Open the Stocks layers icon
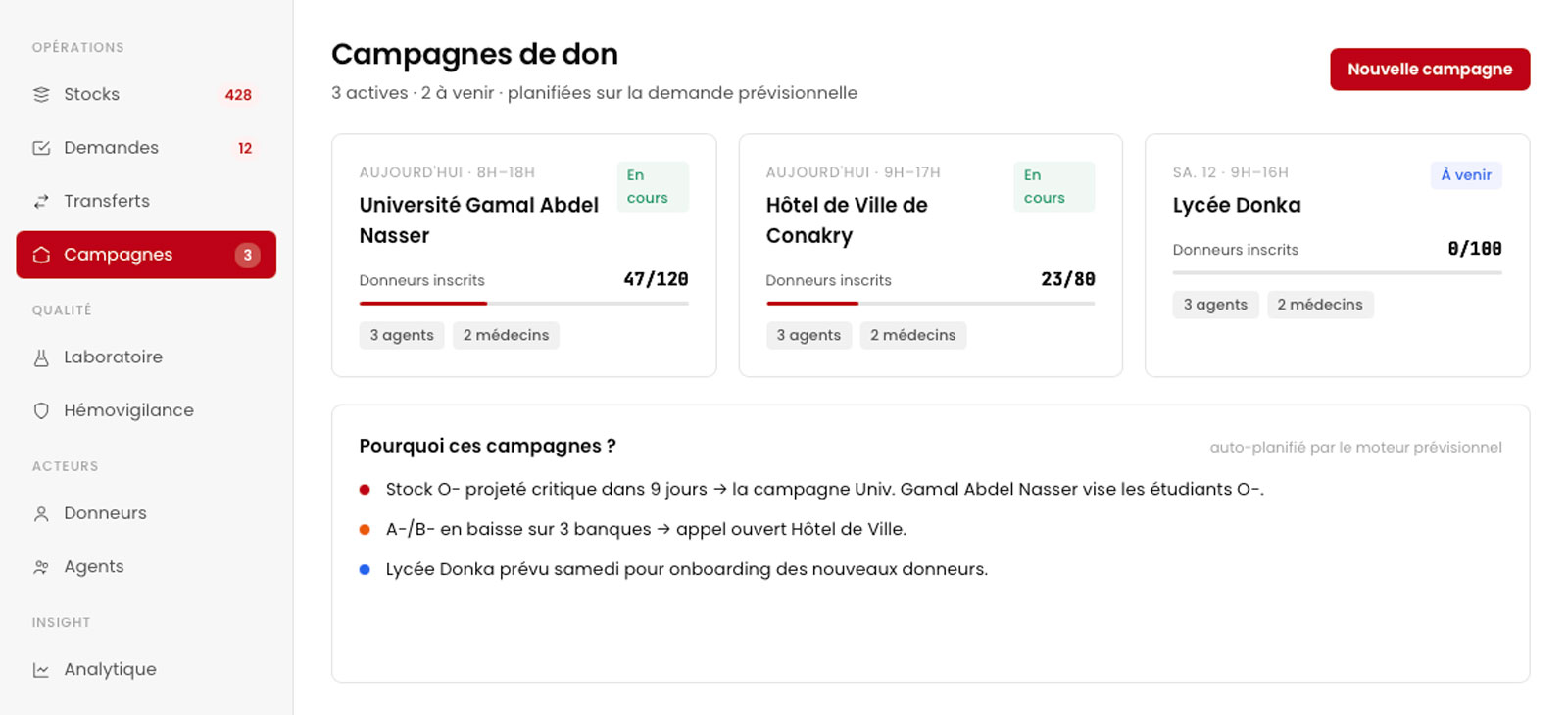 point(41,95)
